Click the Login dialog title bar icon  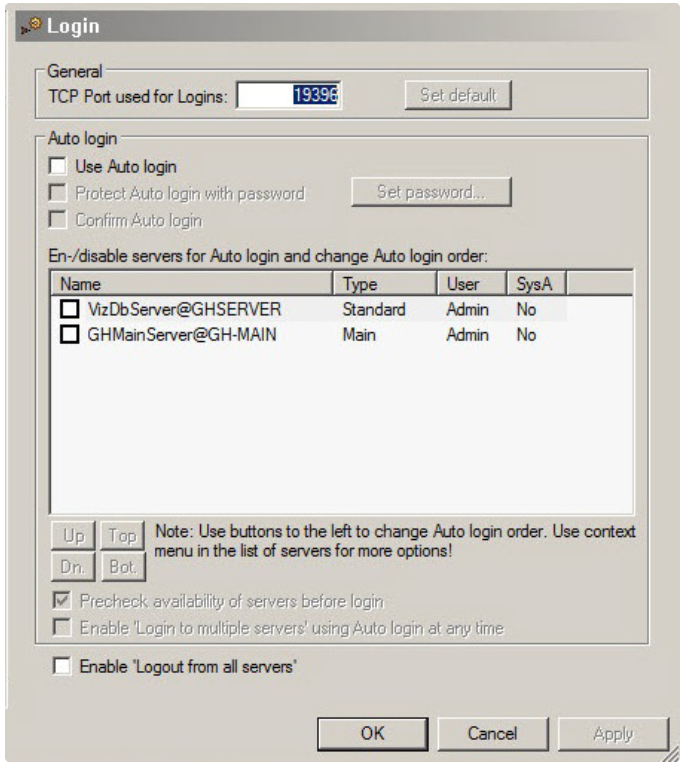point(31,25)
